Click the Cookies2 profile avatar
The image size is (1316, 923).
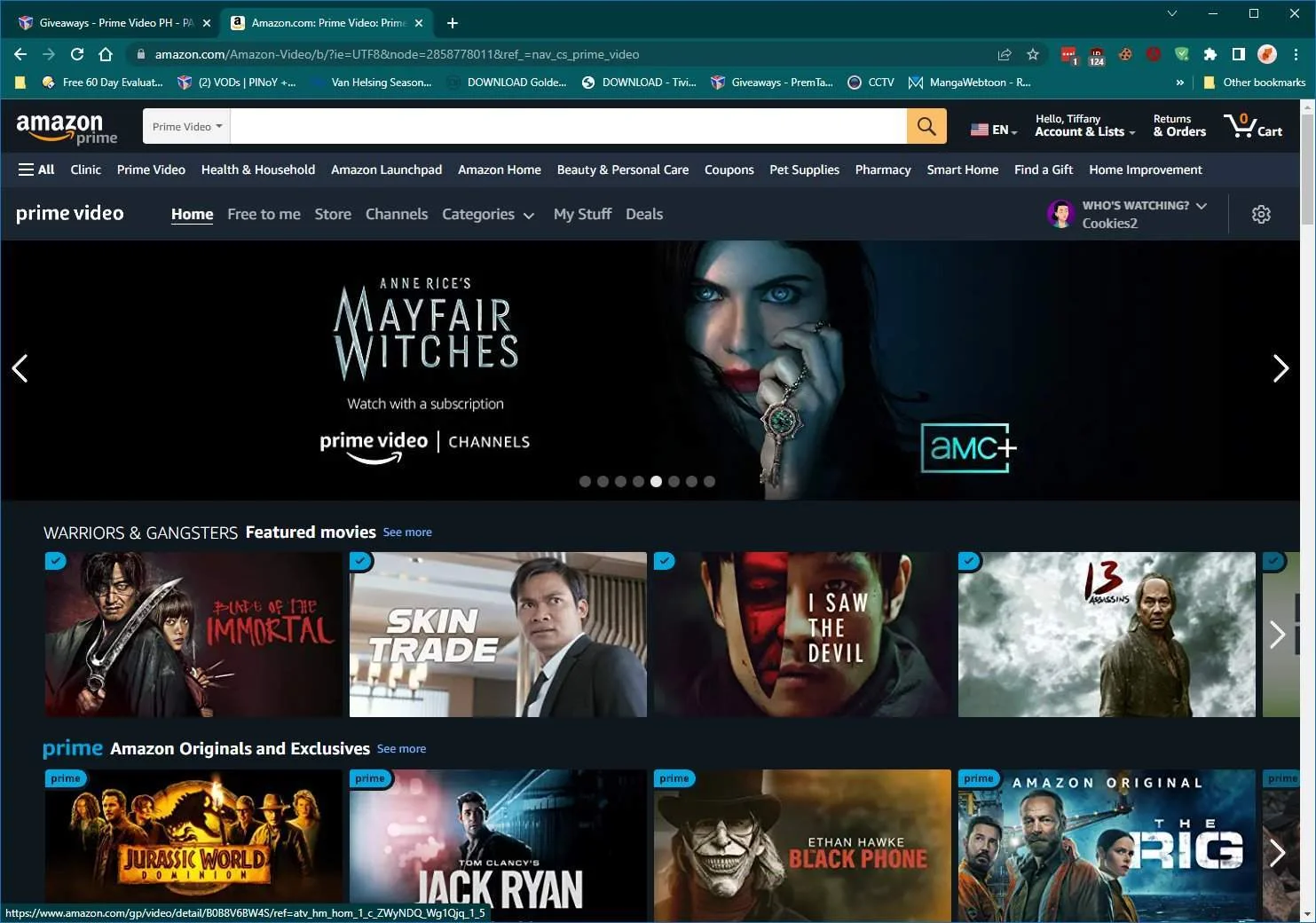1060,214
